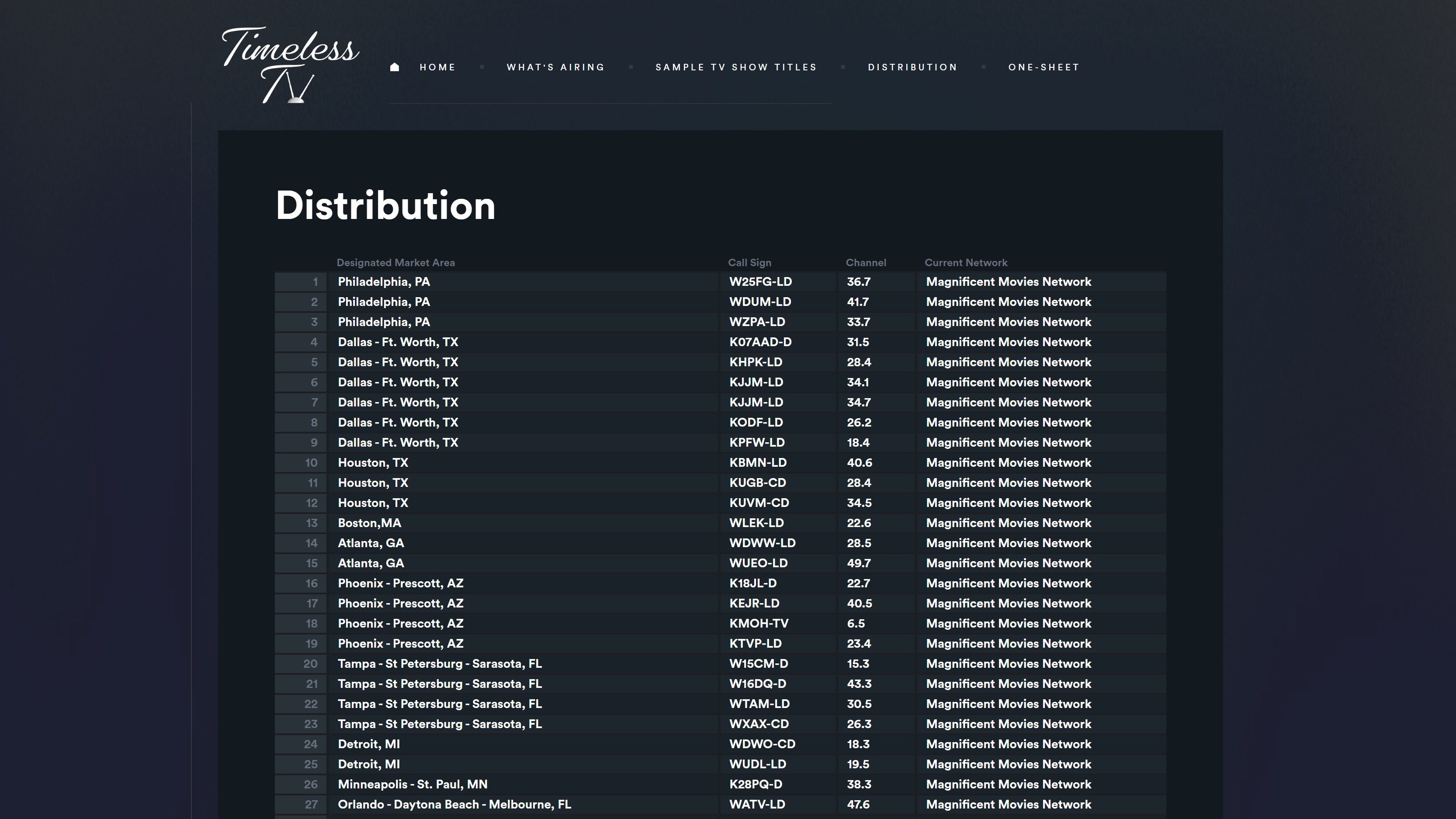Select call sign WTAM-LD

(759, 704)
